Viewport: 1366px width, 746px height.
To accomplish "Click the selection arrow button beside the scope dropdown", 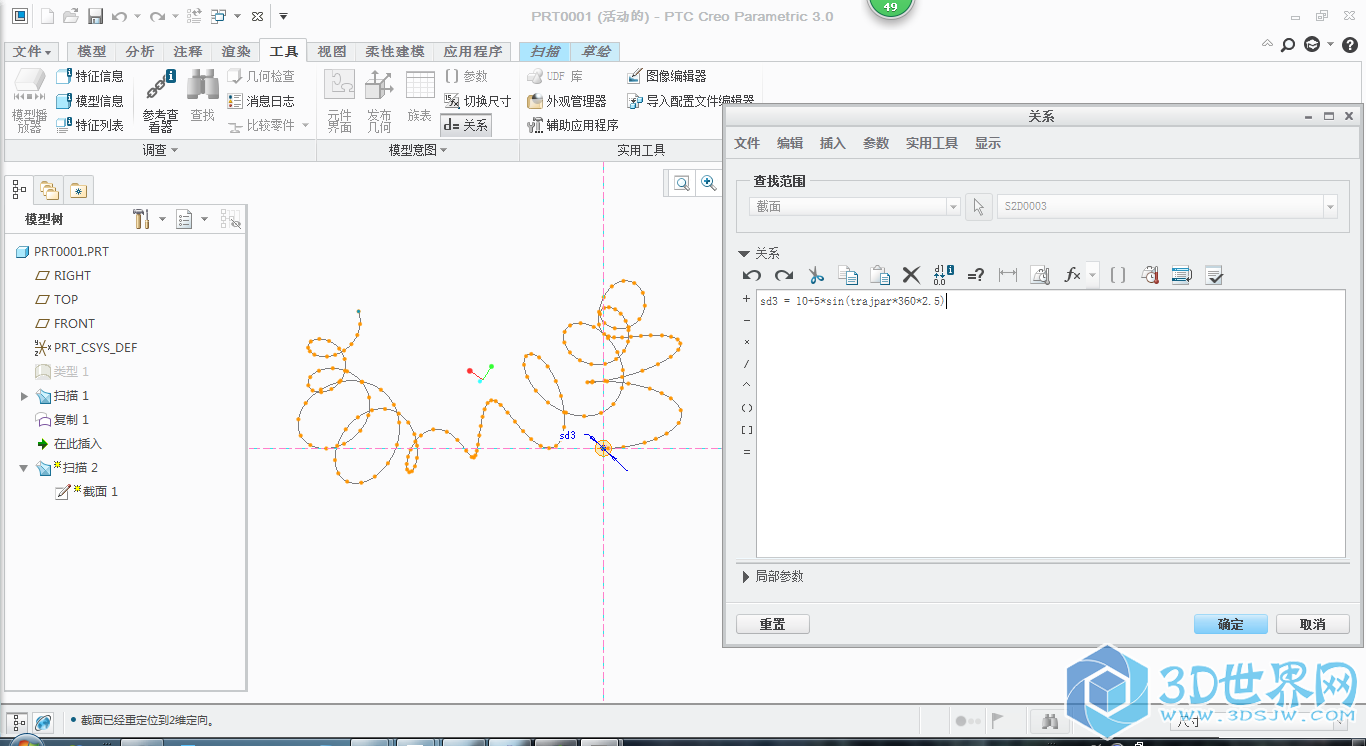I will pos(979,206).
